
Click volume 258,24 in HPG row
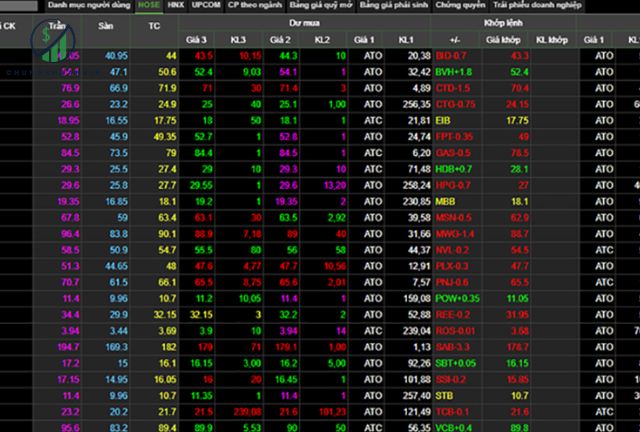pyautogui.click(x=417, y=185)
